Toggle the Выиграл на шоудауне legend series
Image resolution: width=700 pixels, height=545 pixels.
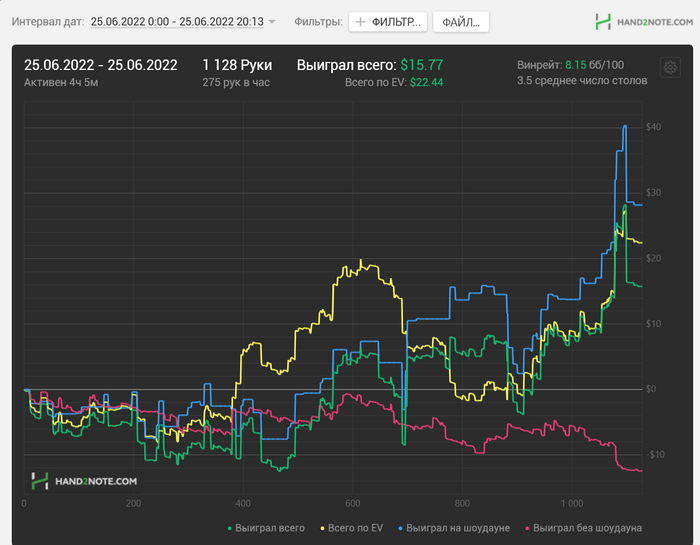pos(454,528)
